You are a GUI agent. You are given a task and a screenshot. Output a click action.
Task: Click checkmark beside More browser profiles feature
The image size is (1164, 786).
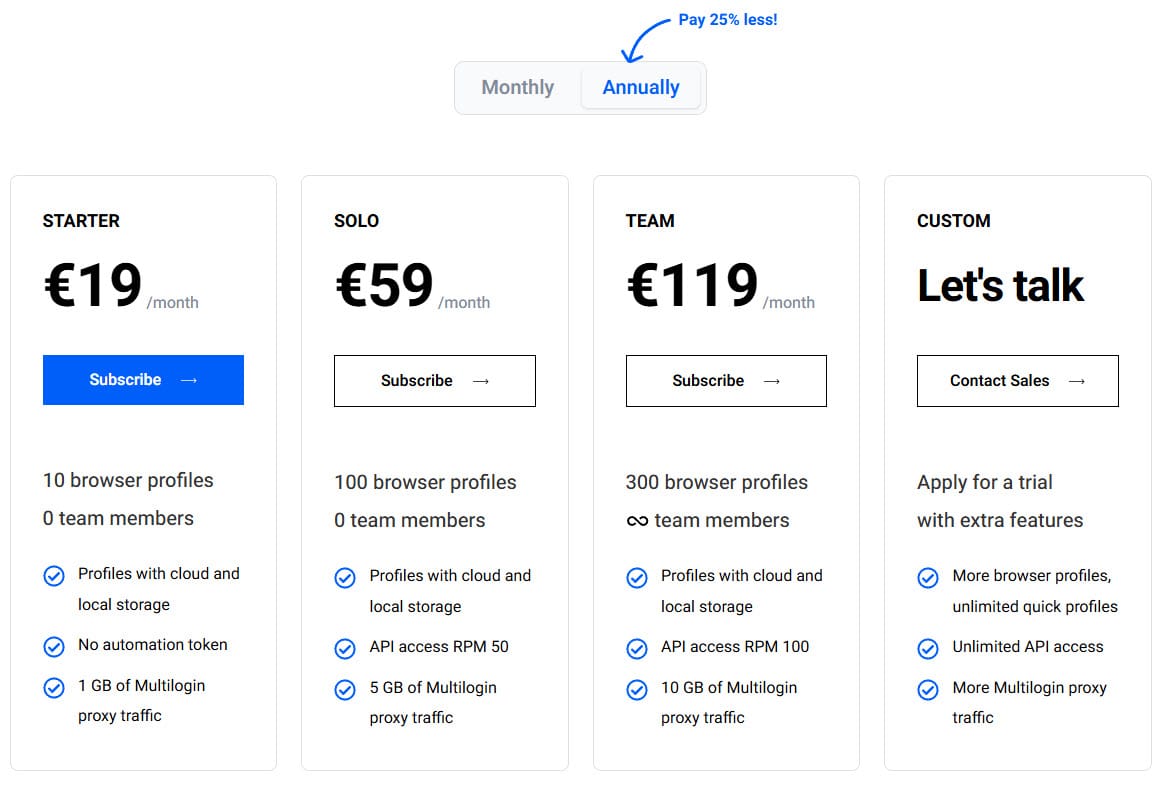pos(928,578)
